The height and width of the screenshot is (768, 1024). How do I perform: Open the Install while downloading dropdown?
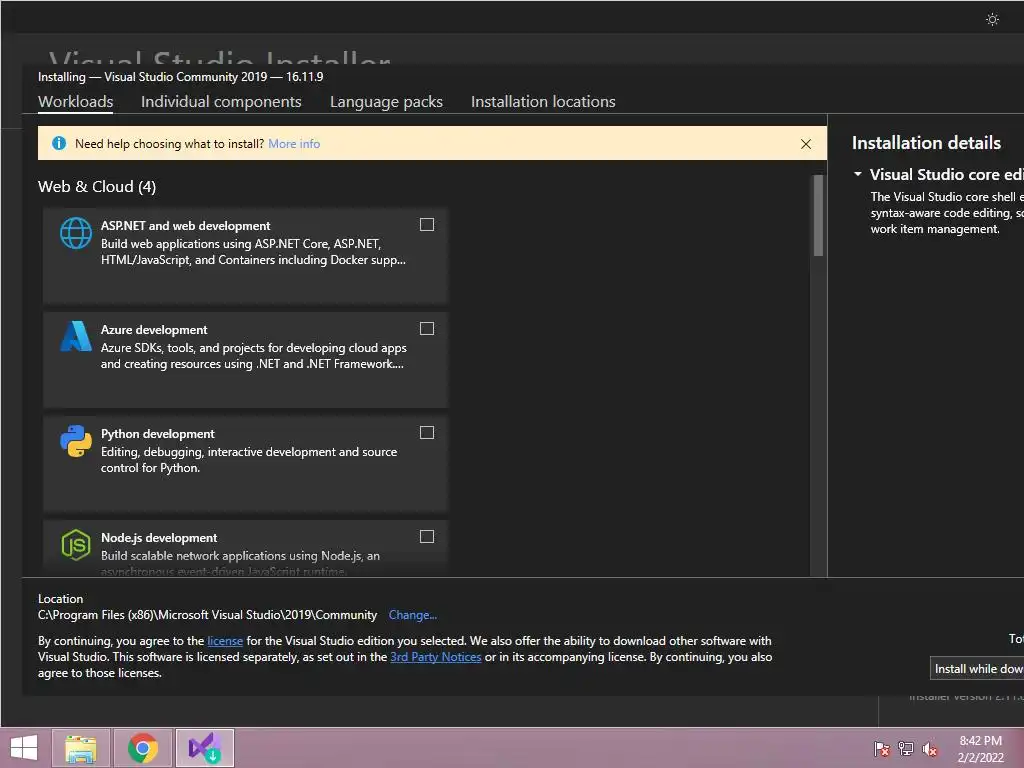[x=977, y=669]
